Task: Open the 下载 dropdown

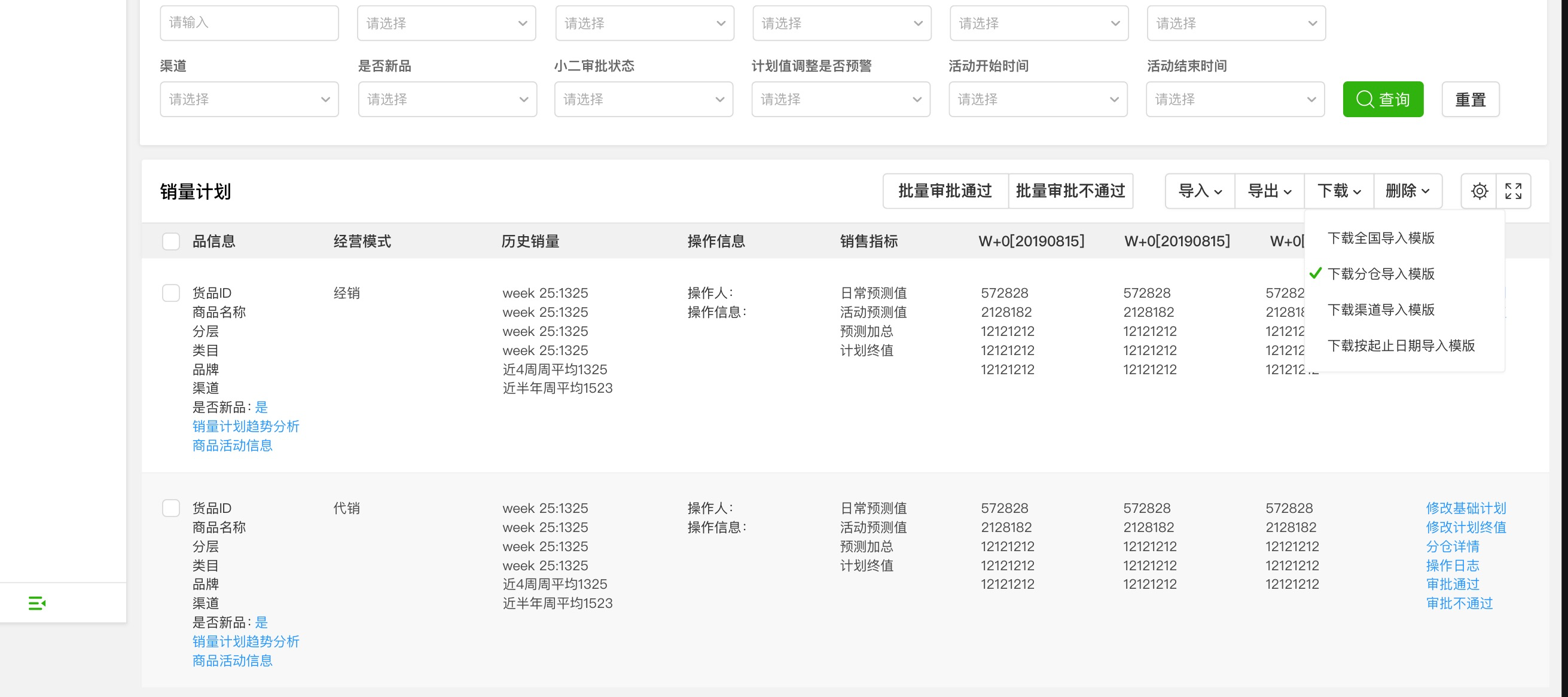Action: pos(1339,191)
